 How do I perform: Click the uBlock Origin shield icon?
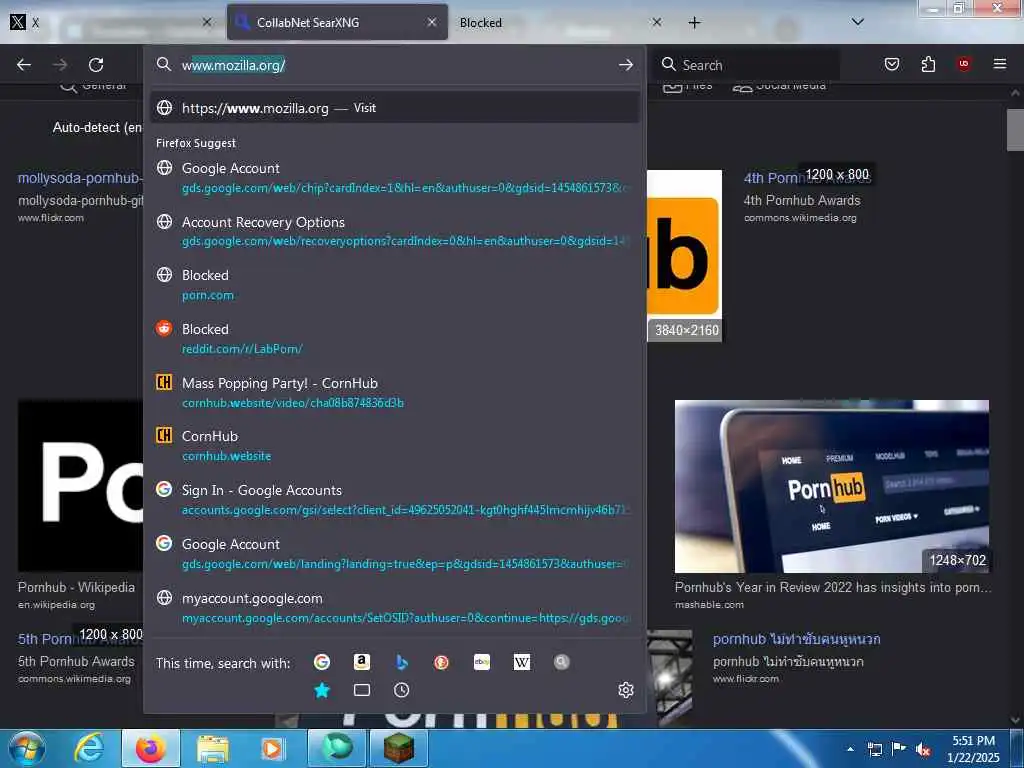pyautogui.click(x=964, y=64)
